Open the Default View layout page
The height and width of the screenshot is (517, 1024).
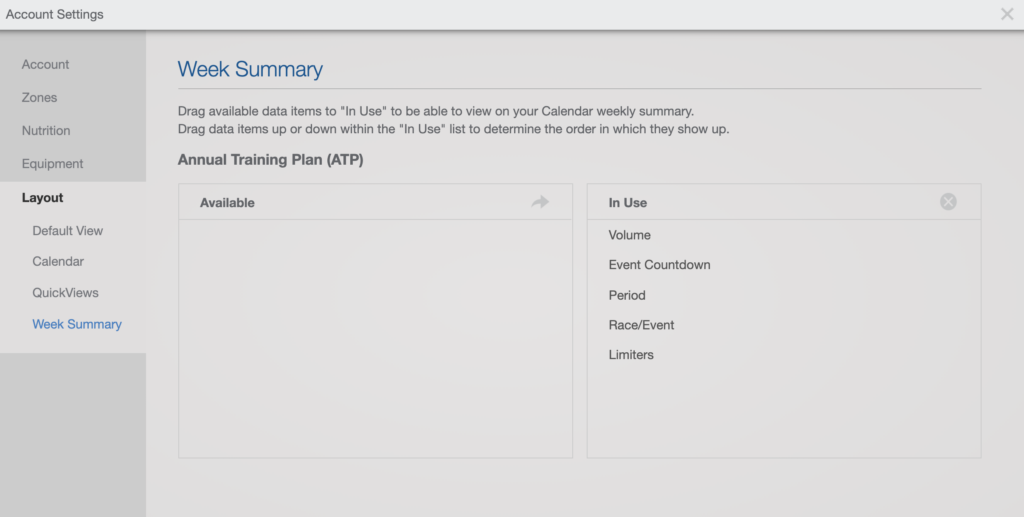(68, 230)
